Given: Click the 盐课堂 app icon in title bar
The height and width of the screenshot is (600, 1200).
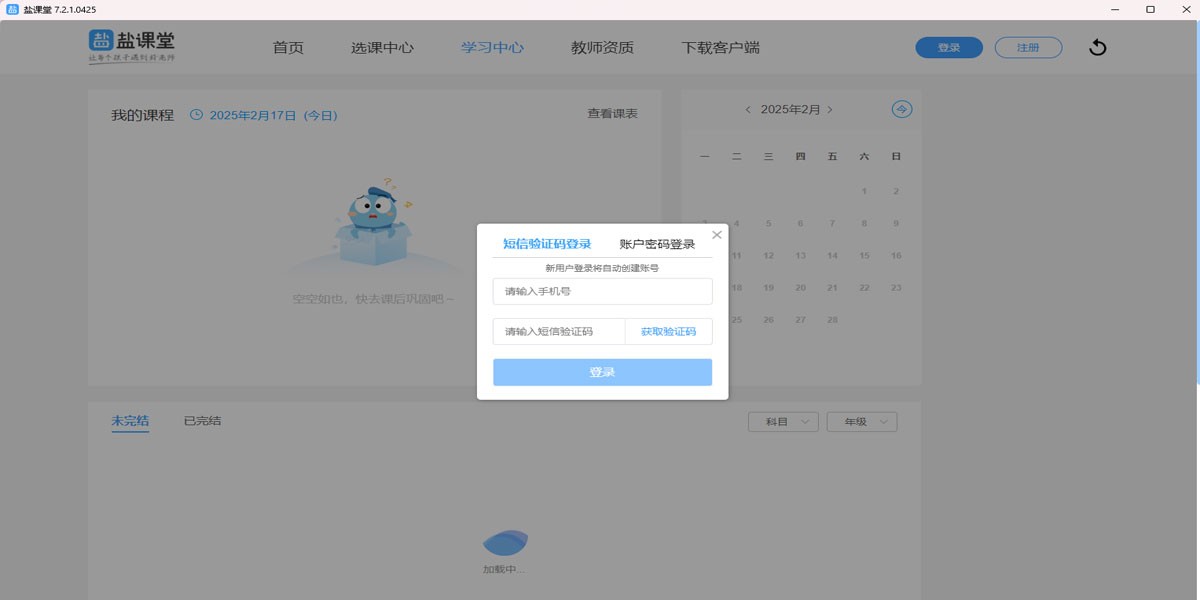Looking at the screenshot, I should (12, 9).
